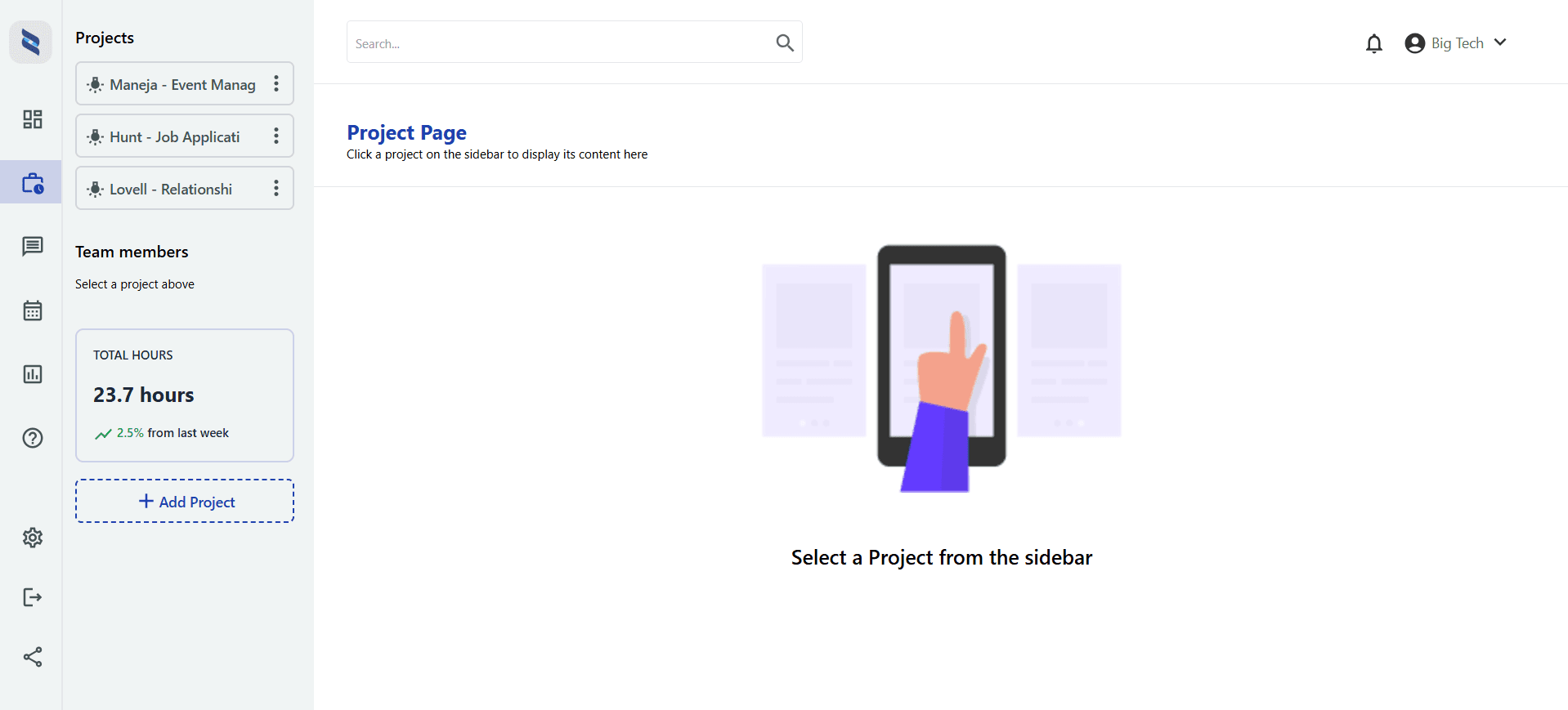Screen dimensions: 1568x710
Task: Click the app logo in sidebar
Action: 31,42
